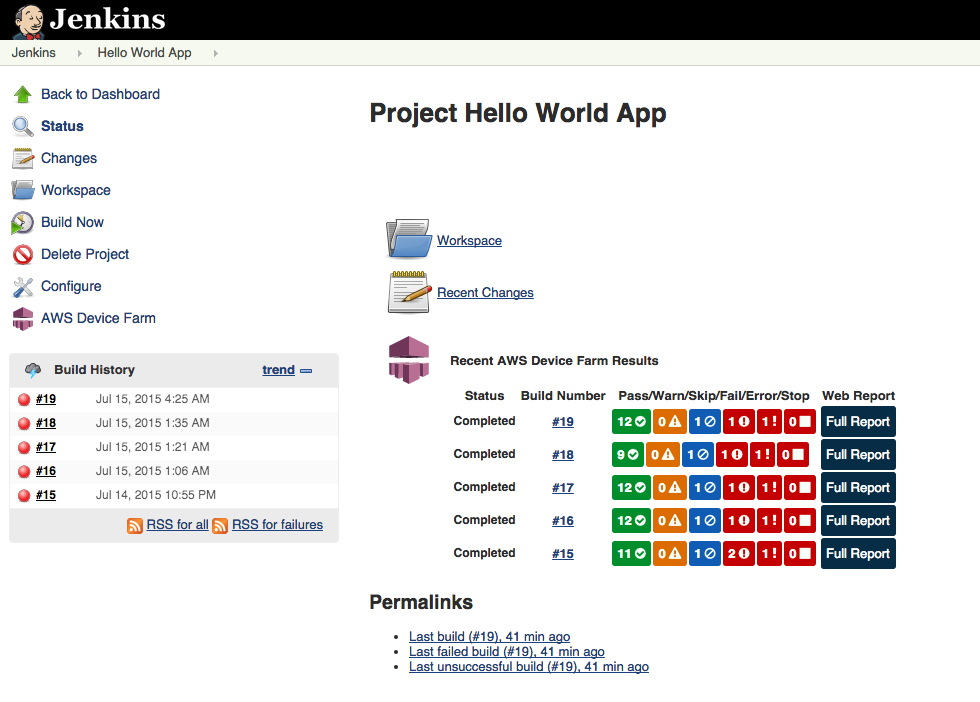
Task: Expand the Hello World App breadcrumb arrow
Action: click(215, 52)
